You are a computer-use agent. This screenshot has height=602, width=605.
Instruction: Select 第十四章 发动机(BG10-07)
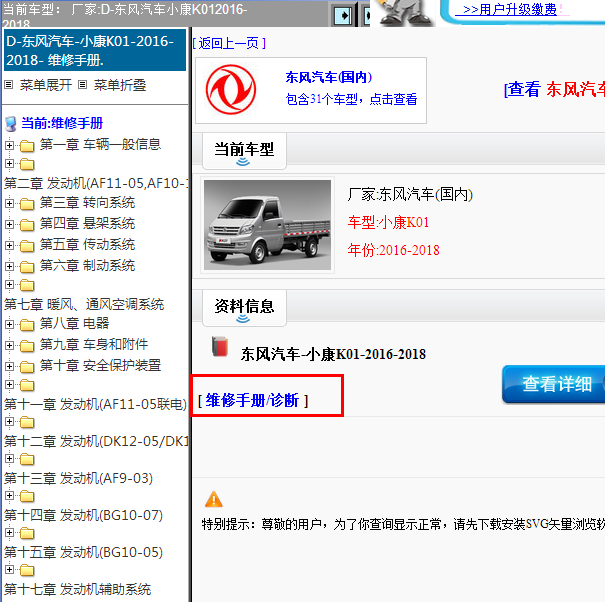coord(83,515)
